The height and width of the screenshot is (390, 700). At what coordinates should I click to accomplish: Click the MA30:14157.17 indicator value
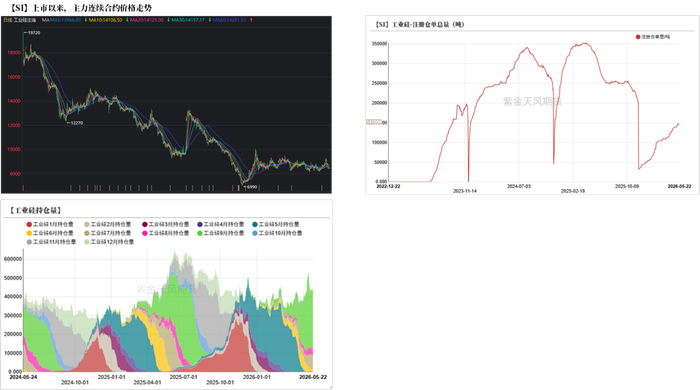(x=188, y=20)
